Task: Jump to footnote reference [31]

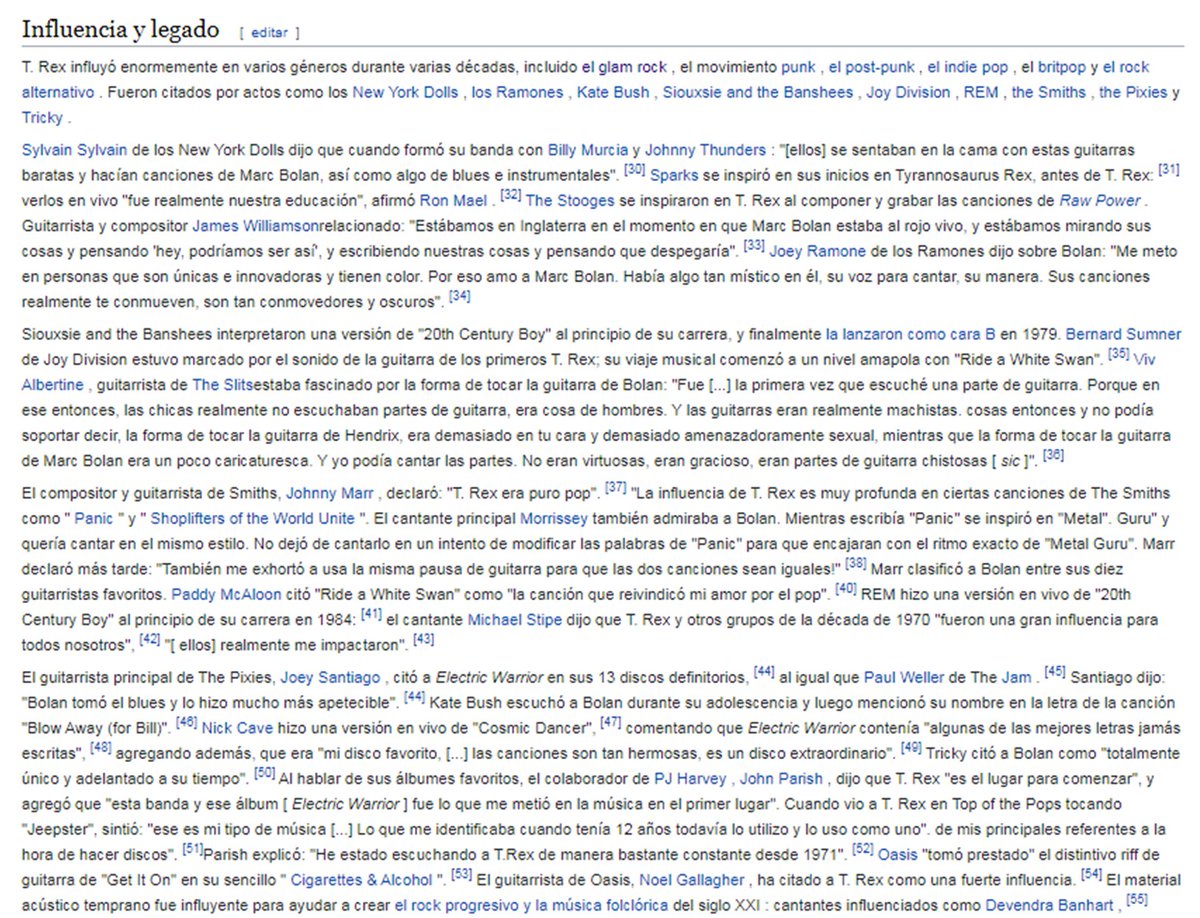Action: click(1169, 170)
